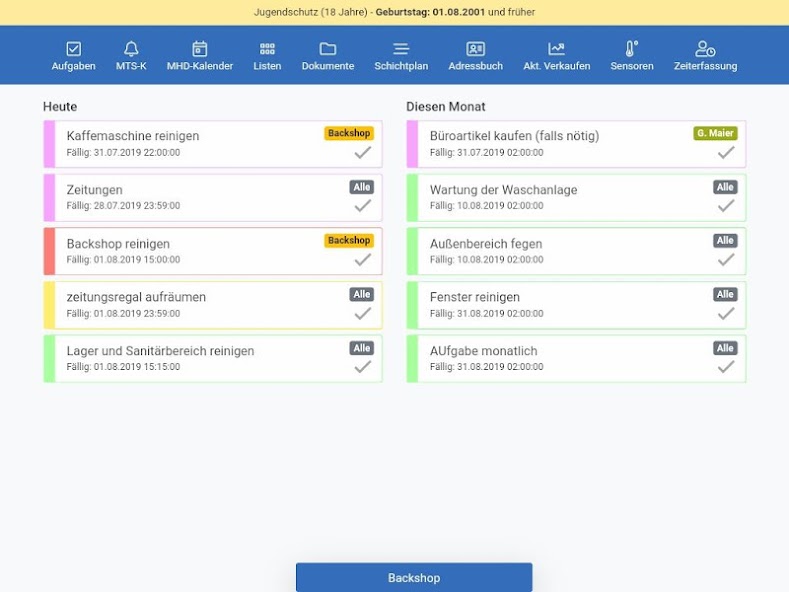Open the Backshop reinigen task card
This screenshot has width=789, height=592.
point(213,251)
